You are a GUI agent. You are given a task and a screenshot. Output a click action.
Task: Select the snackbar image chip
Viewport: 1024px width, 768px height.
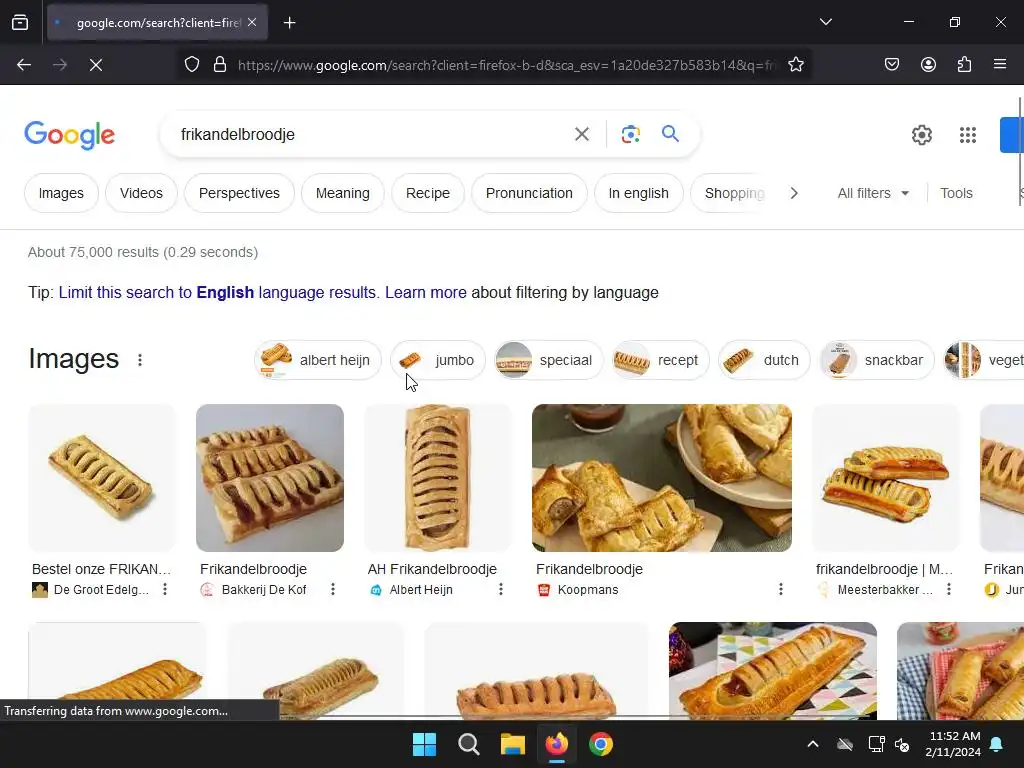coord(876,360)
